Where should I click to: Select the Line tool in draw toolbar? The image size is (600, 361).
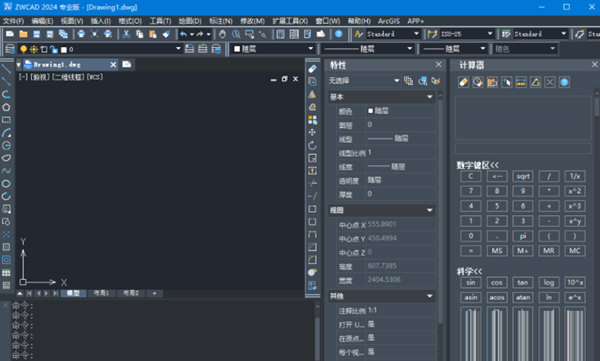6,69
